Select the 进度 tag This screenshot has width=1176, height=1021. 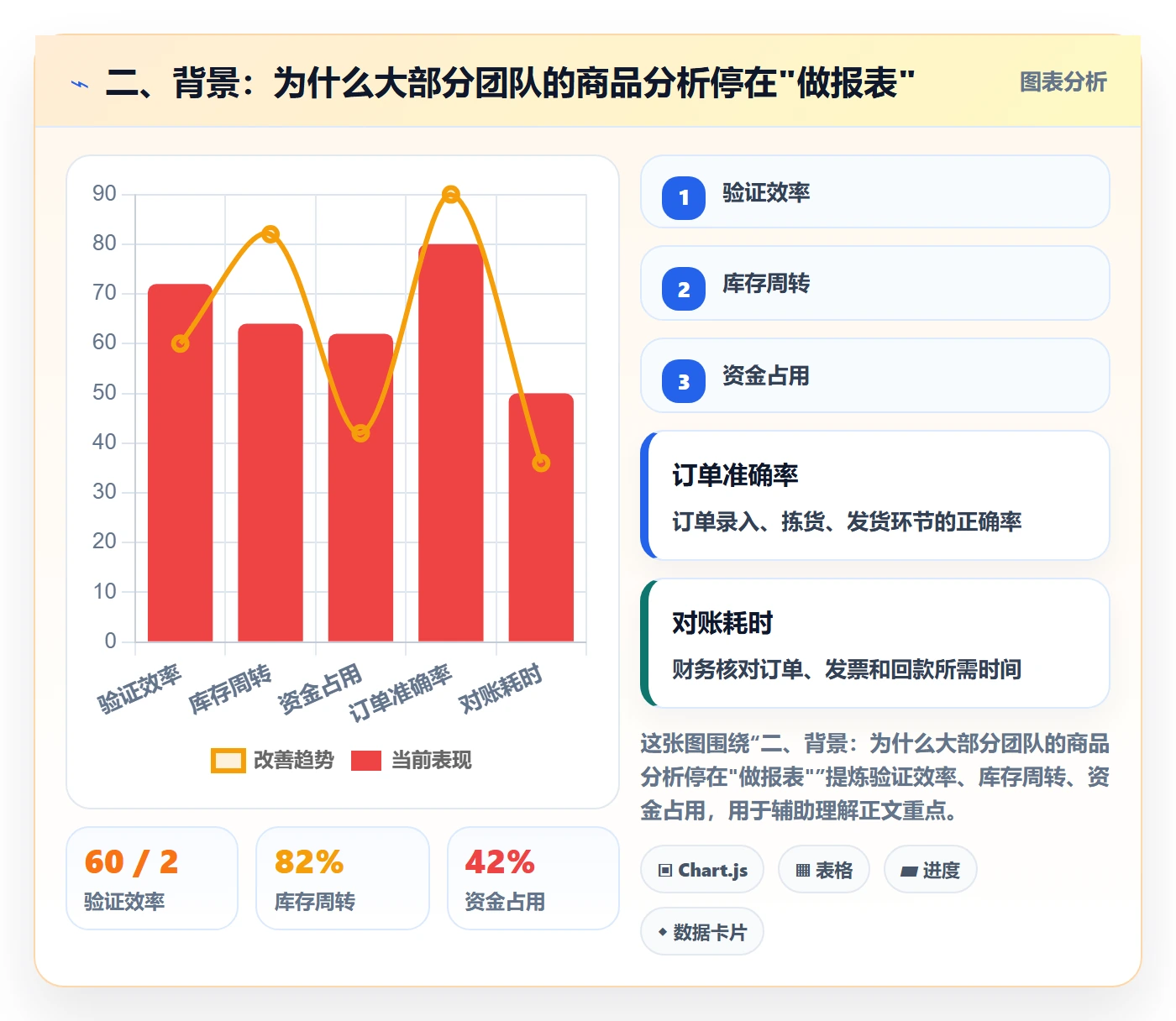pyautogui.click(x=931, y=870)
